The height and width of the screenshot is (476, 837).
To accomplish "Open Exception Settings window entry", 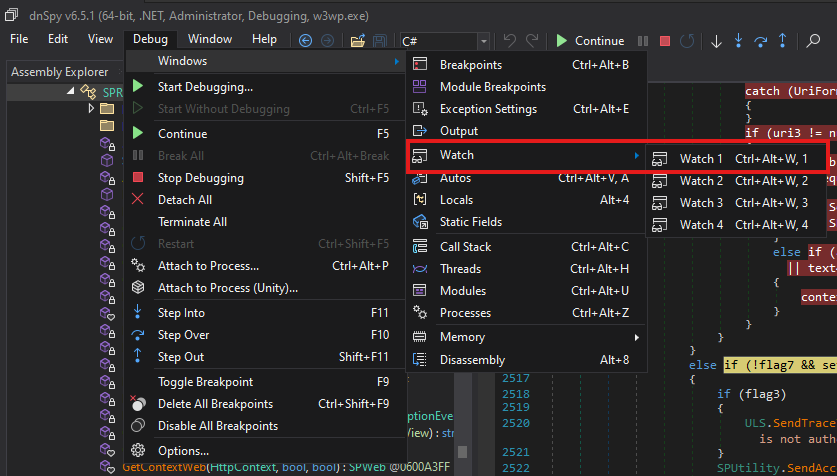I will coord(526,109).
